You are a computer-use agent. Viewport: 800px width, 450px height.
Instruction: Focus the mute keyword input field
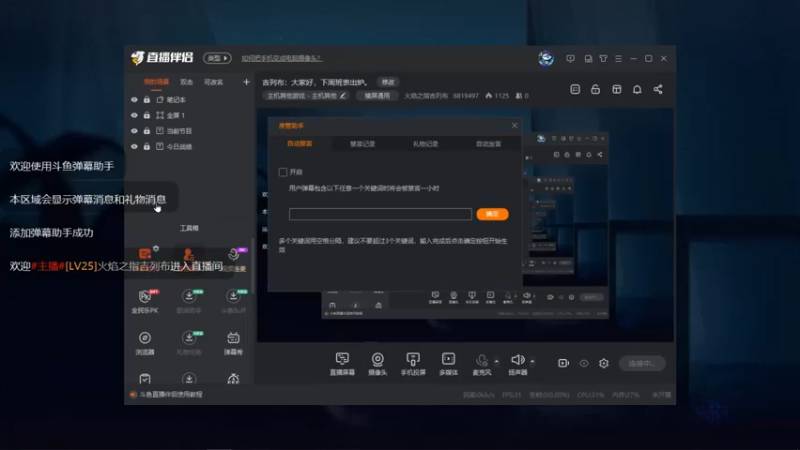pos(380,214)
